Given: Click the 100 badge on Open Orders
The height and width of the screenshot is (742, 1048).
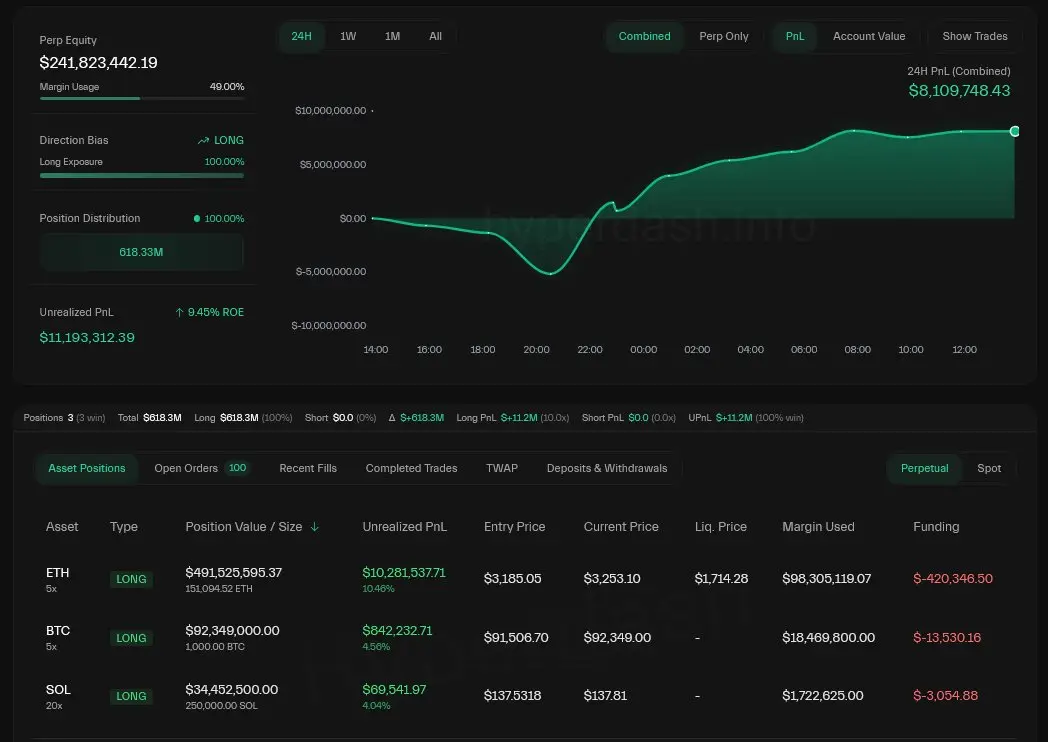Looking at the screenshot, I should point(237,468).
